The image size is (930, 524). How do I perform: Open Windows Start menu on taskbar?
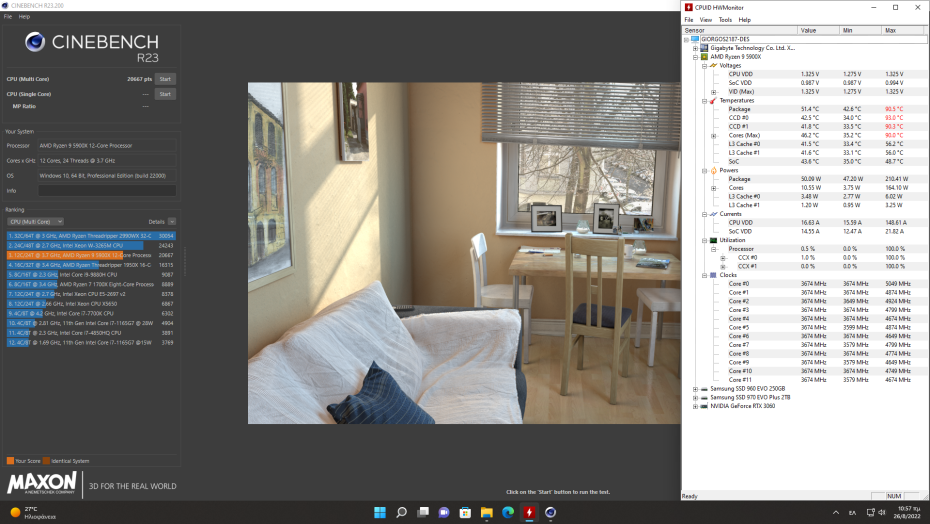pos(379,512)
